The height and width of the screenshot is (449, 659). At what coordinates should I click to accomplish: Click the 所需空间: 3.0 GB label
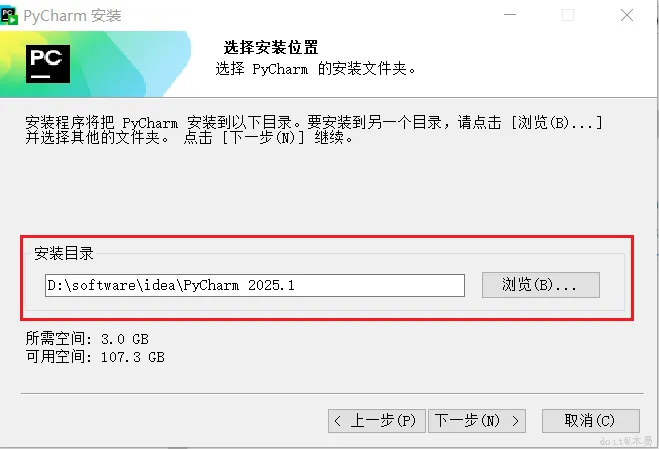pos(87,339)
